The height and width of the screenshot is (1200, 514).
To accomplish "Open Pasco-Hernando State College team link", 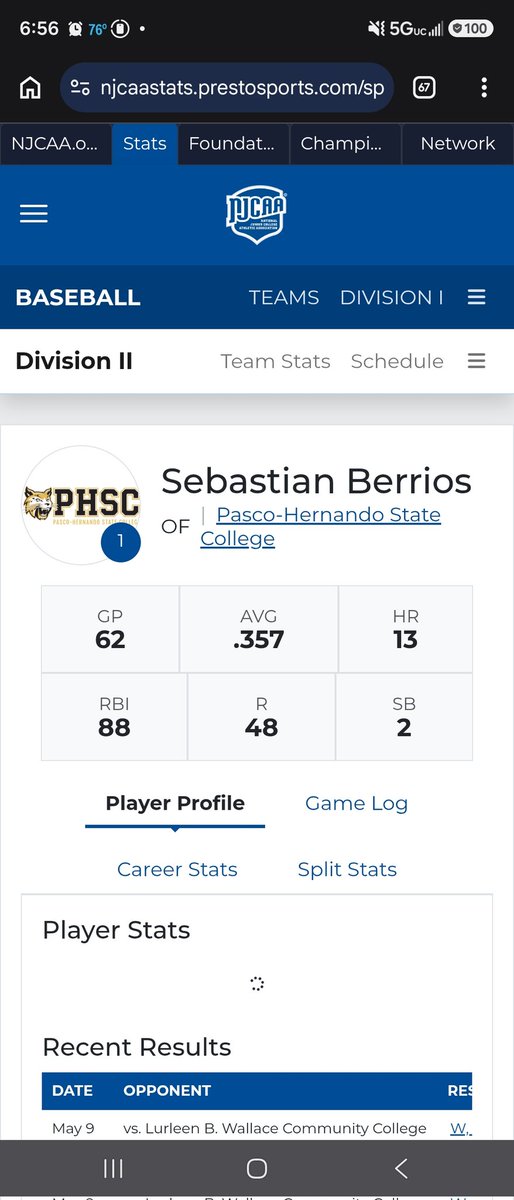I will click(321, 526).
